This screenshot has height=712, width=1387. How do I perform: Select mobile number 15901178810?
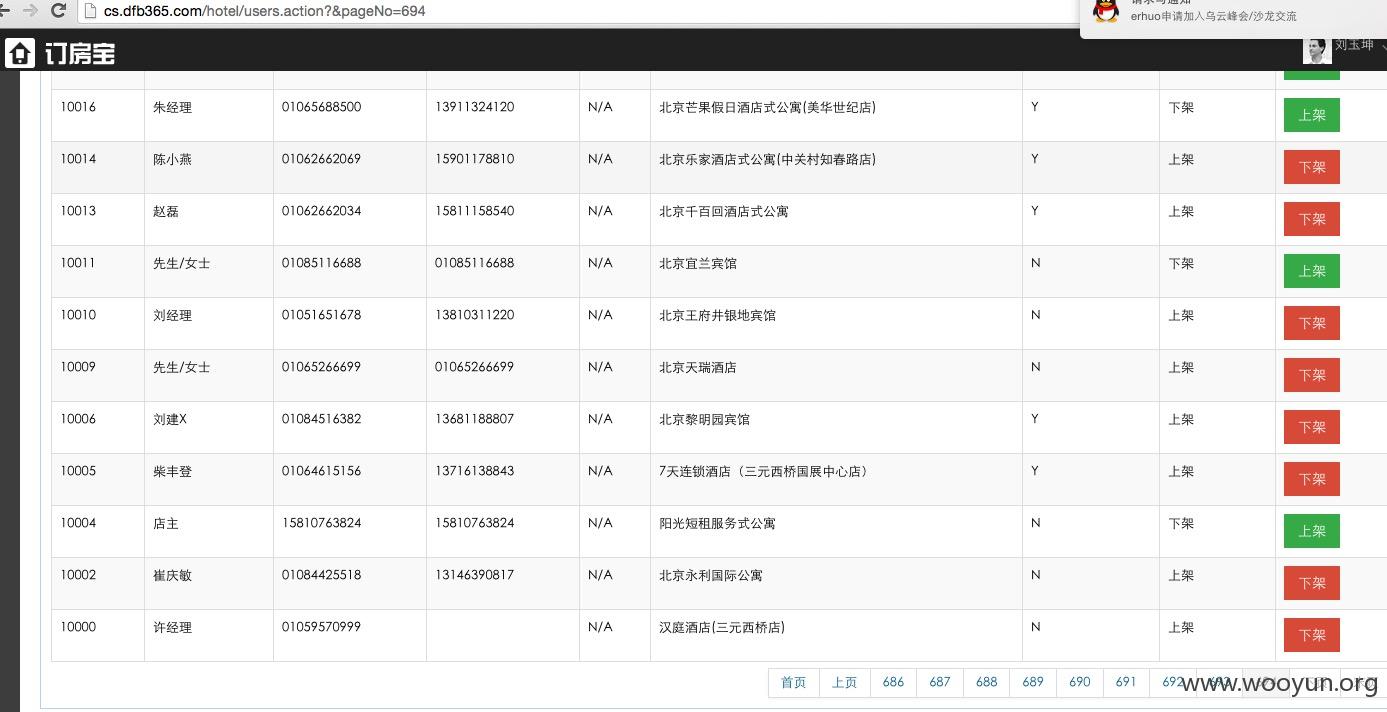(x=474, y=159)
